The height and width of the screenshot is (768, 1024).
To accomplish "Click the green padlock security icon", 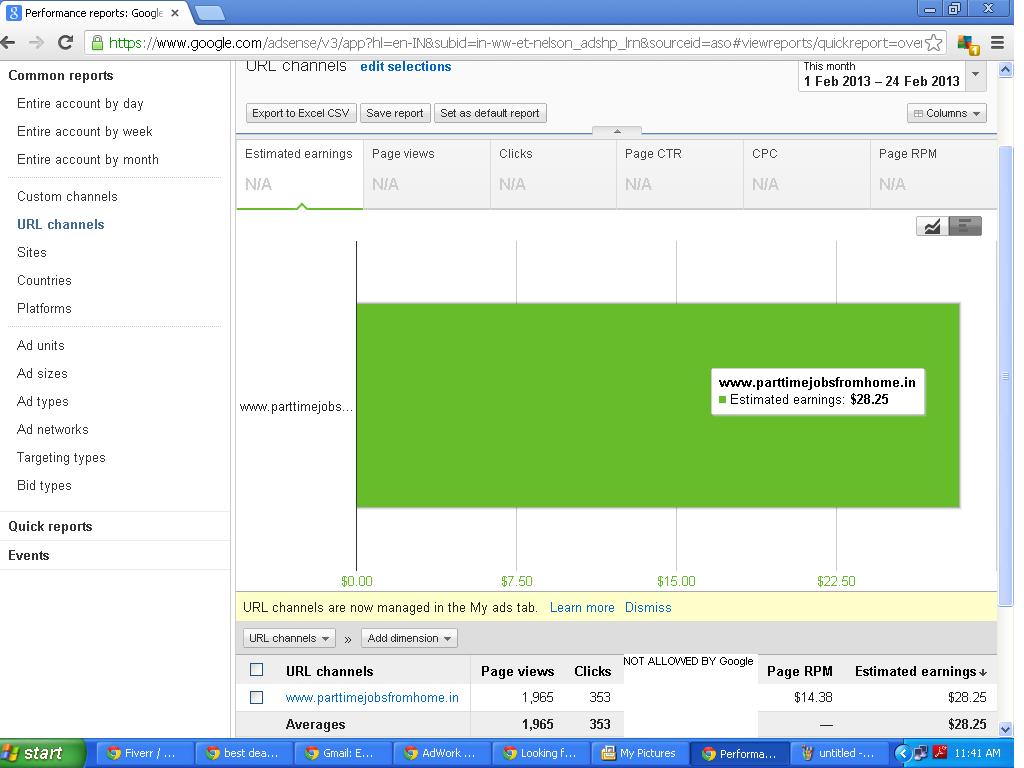I will [97, 43].
